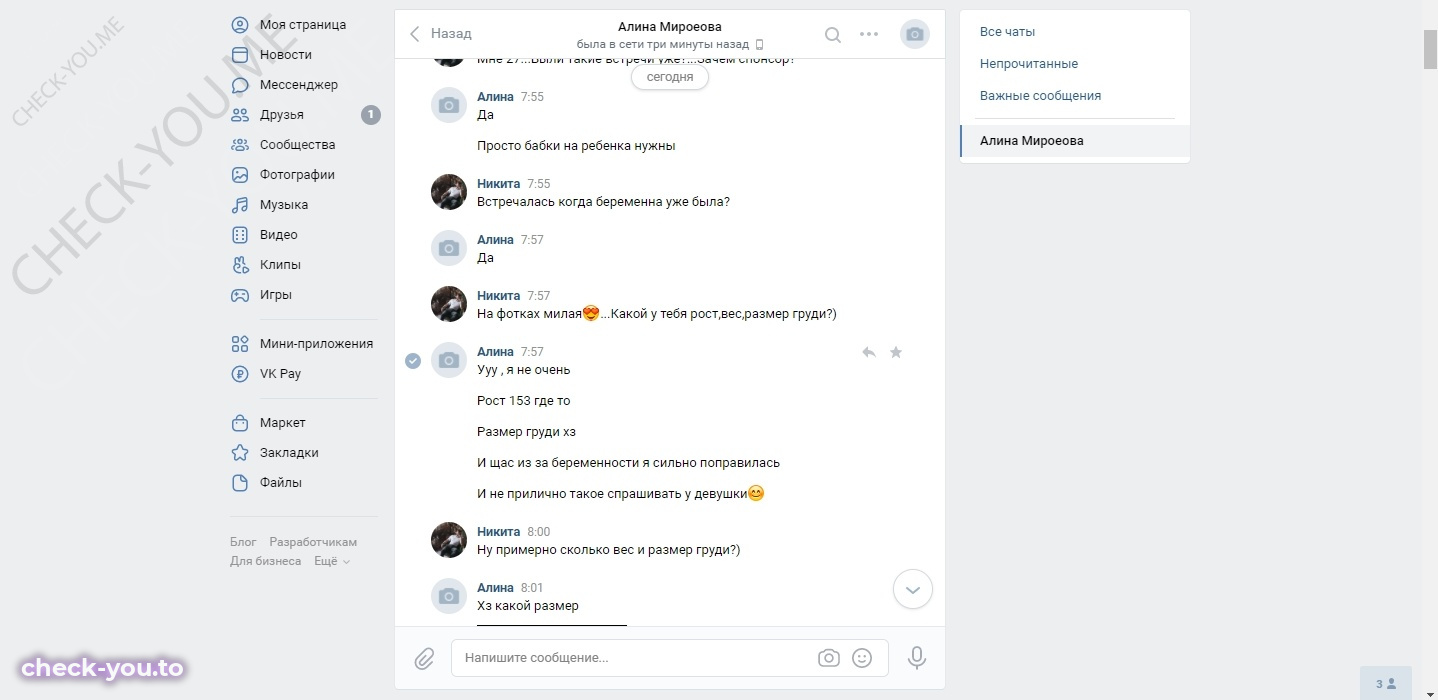Start voice message with microphone icon
The width and height of the screenshot is (1438, 700).
pos(916,658)
